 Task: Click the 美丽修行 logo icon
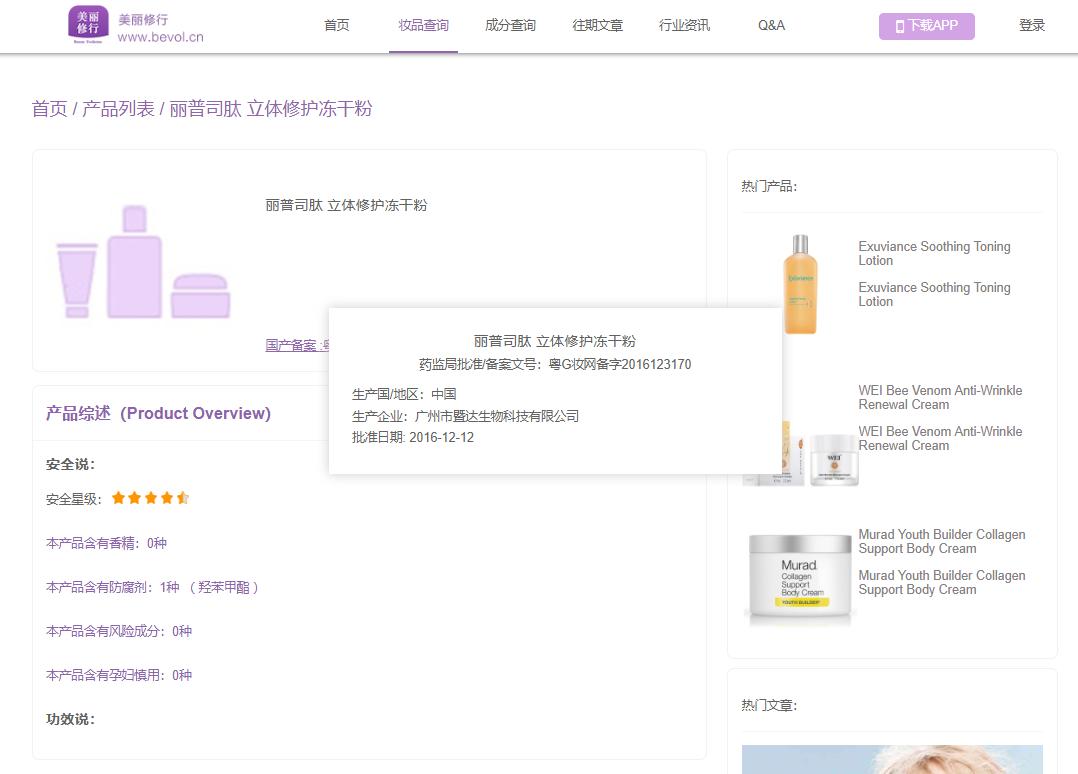pos(88,24)
